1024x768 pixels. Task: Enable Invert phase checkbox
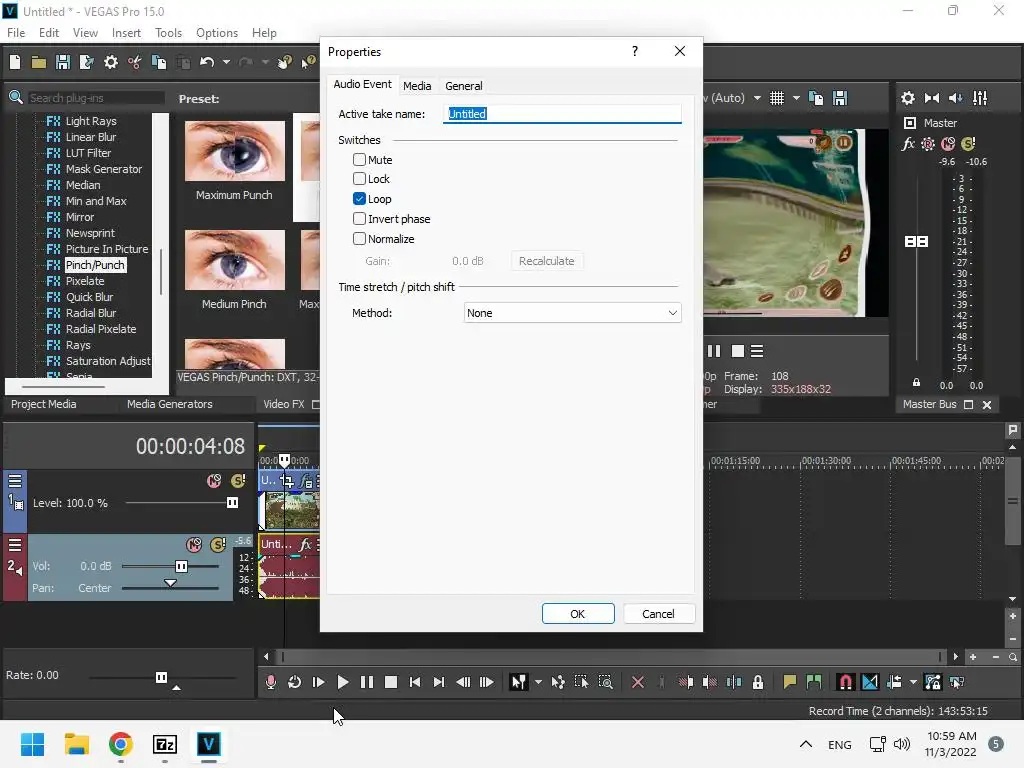pos(359,218)
